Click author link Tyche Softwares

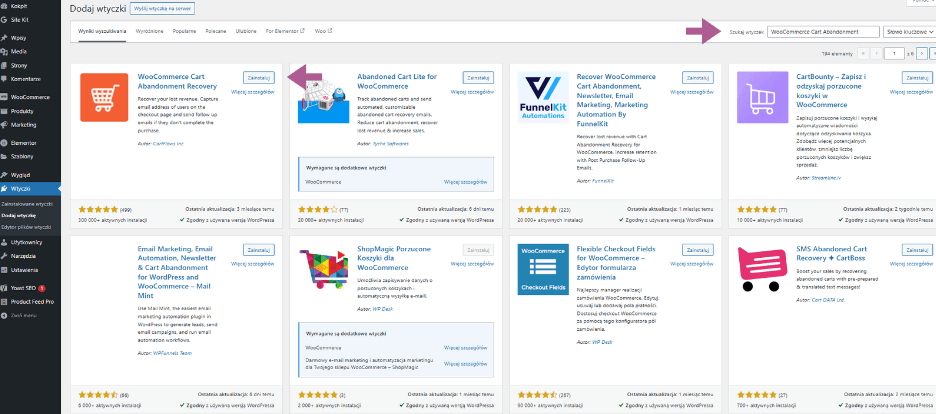point(391,144)
